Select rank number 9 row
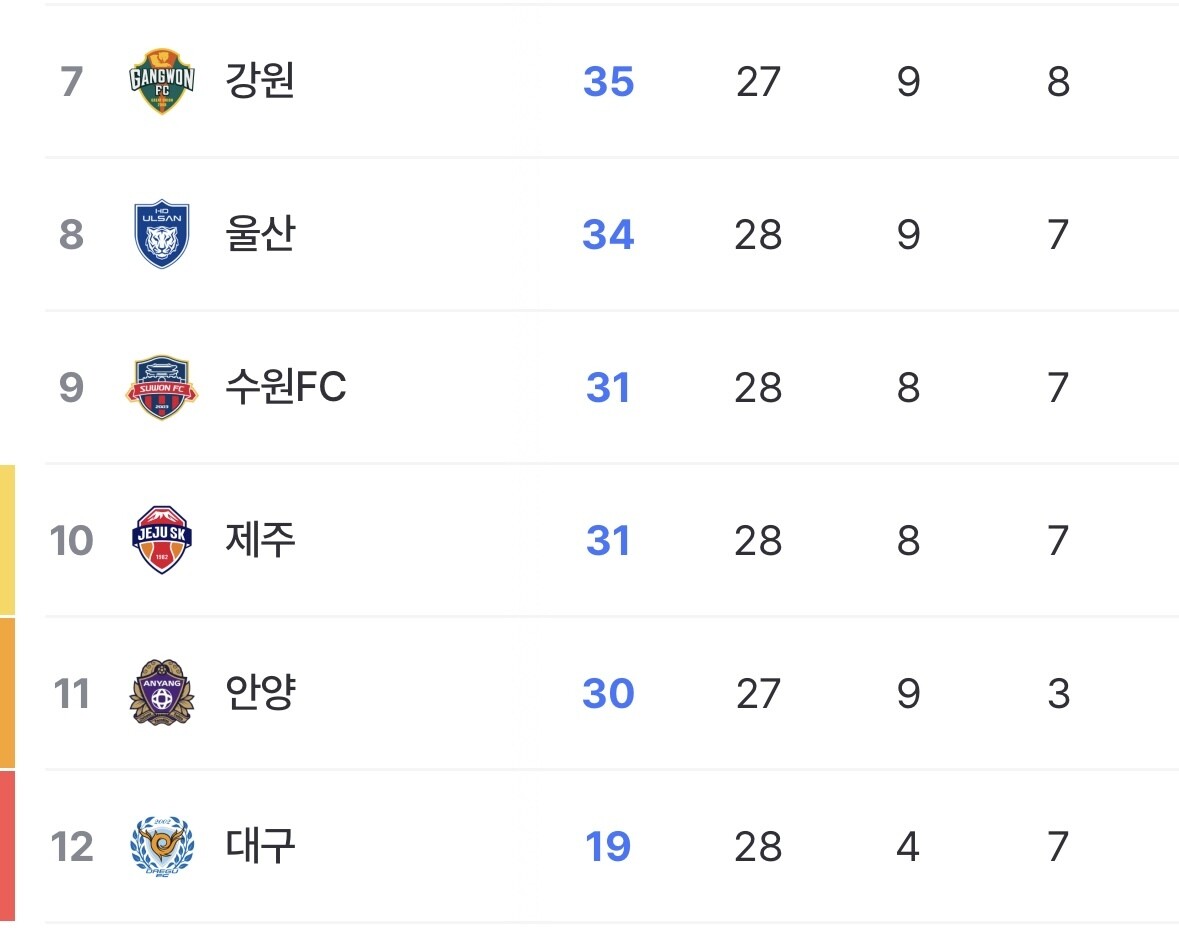 point(612,387)
